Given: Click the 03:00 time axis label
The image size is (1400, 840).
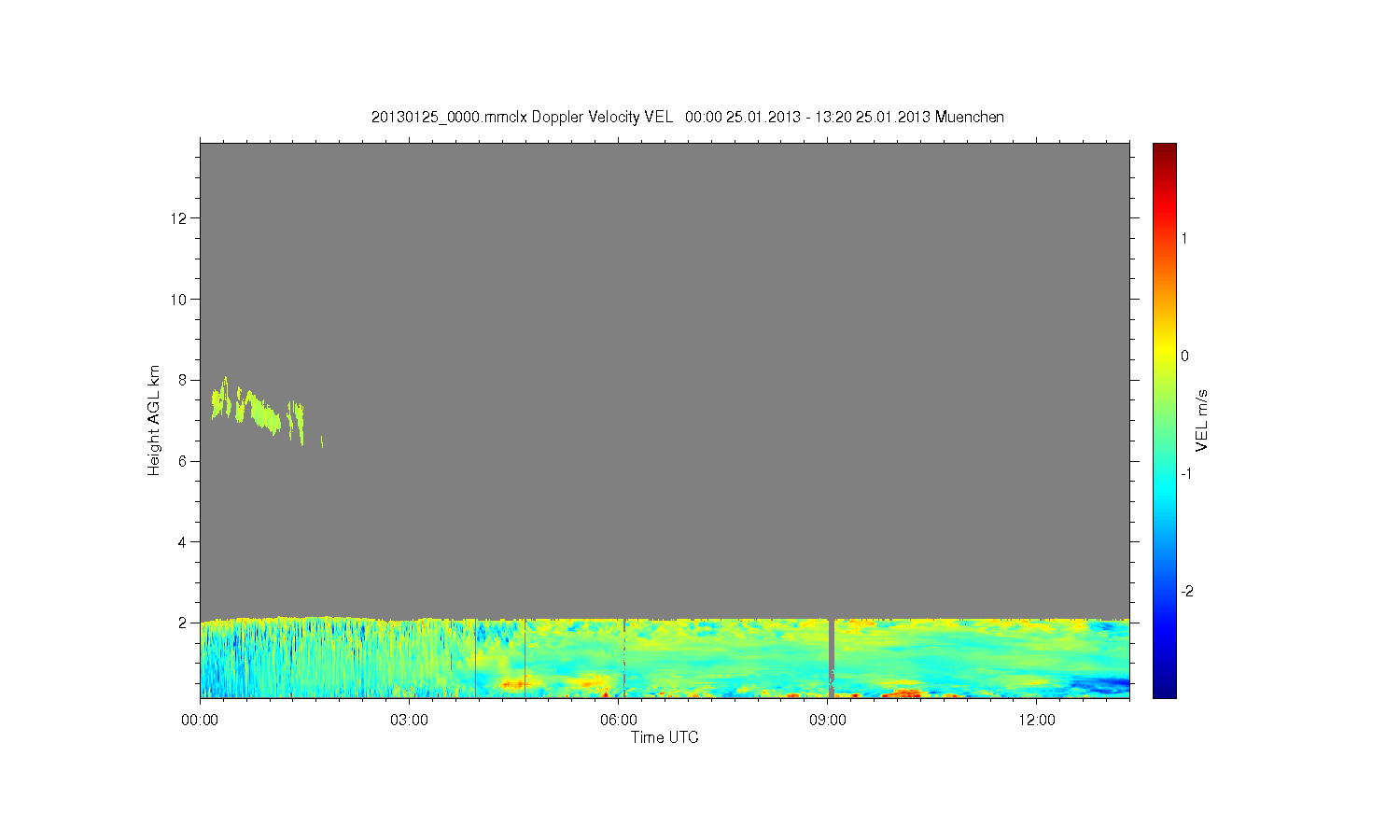Looking at the screenshot, I should (x=409, y=720).
